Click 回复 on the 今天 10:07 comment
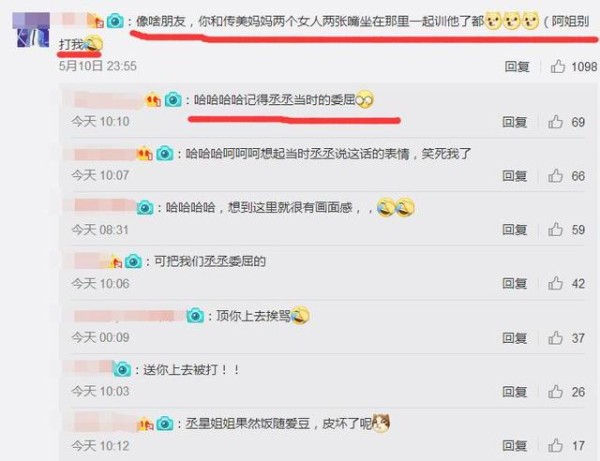600x461 pixels. 515,176
